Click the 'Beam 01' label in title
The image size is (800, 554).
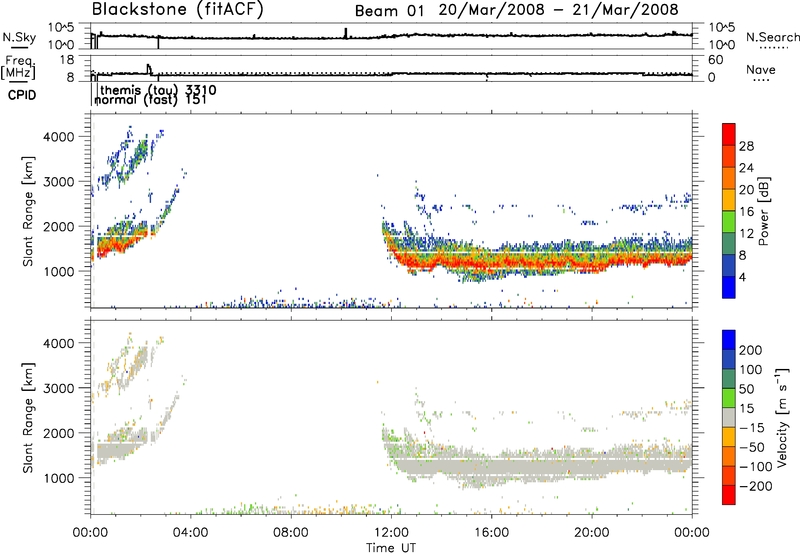coord(389,11)
